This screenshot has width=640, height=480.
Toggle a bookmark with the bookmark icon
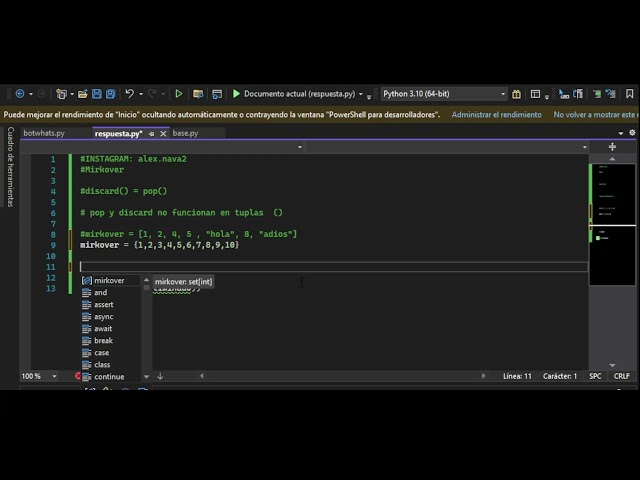click(x=630, y=94)
